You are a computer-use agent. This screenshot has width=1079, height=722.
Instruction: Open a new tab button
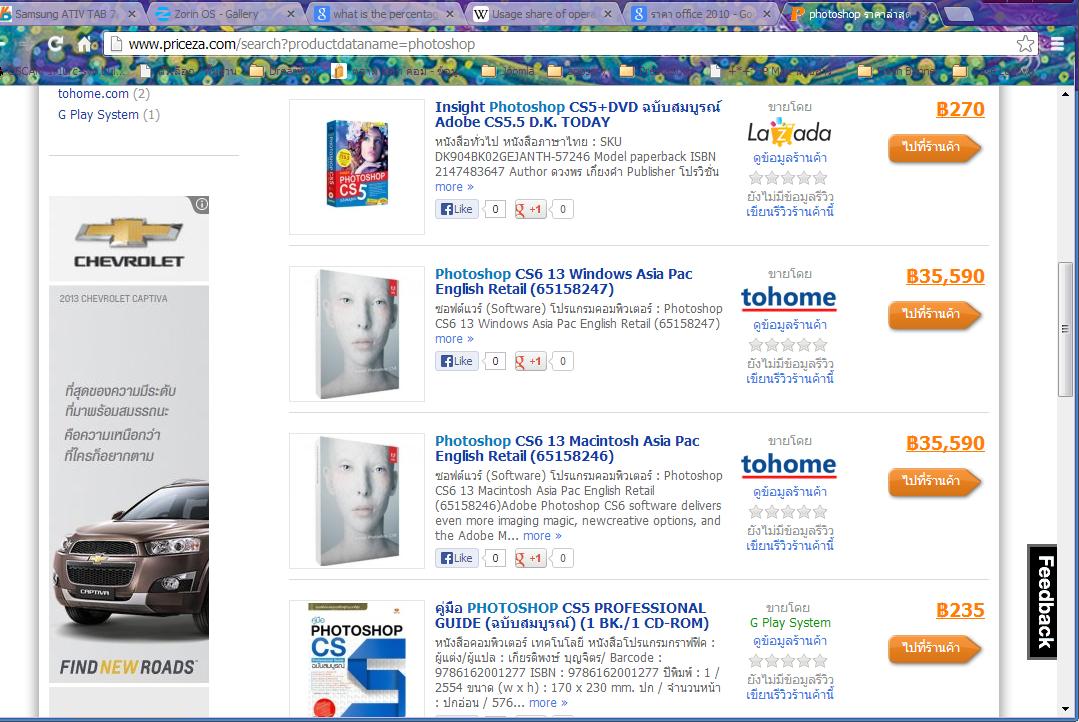[x=959, y=14]
